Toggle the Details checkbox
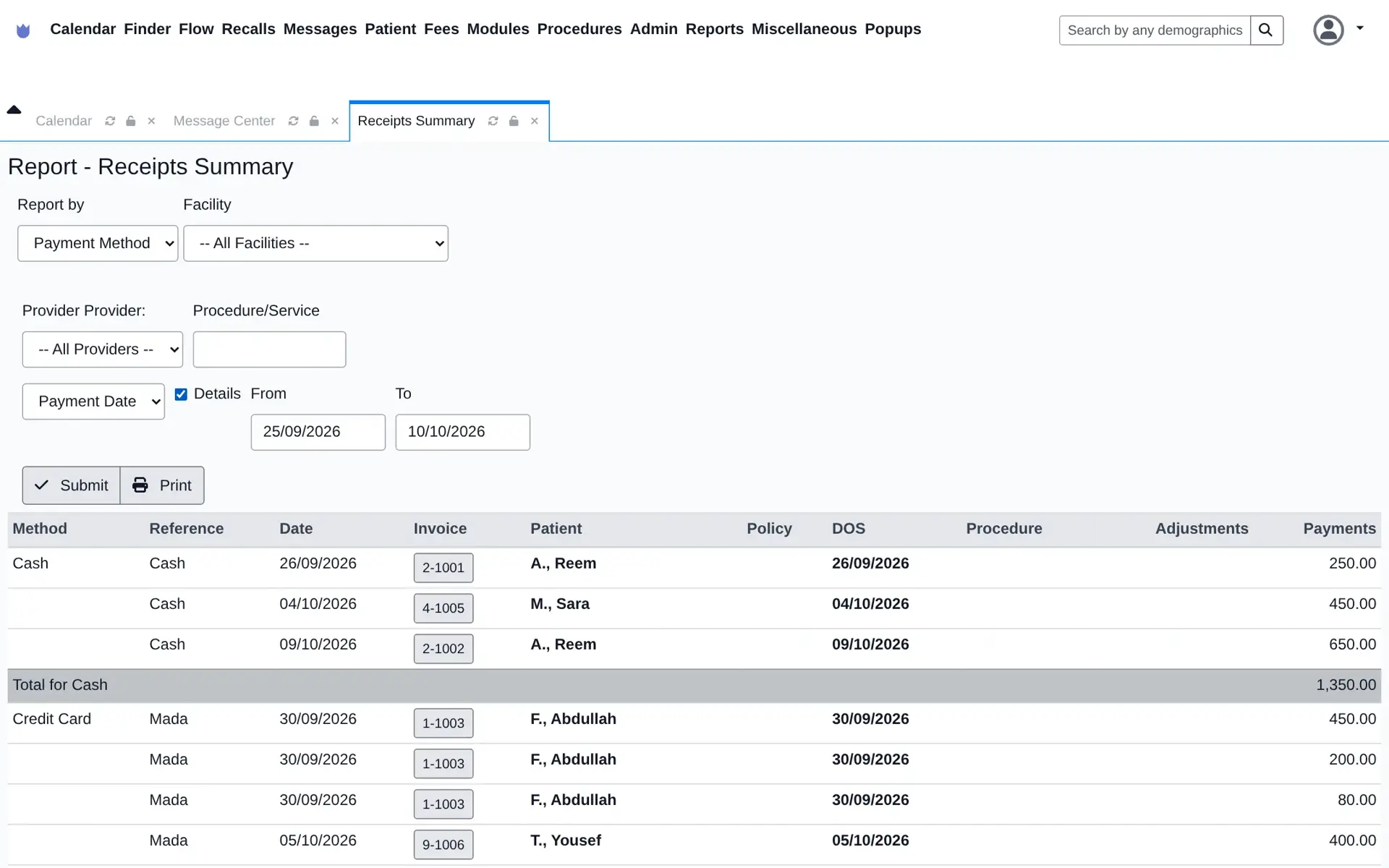1389x868 pixels. (x=181, y=394)
